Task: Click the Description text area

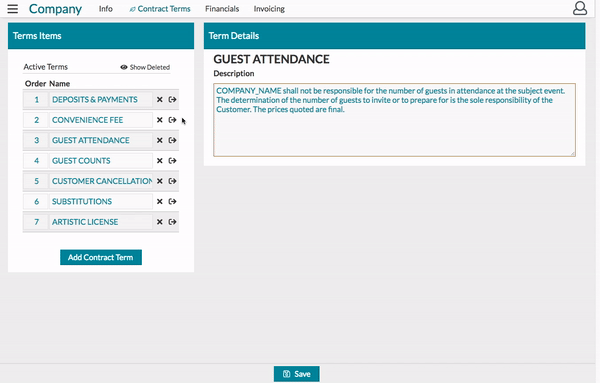Action: (x=394, y=120)
